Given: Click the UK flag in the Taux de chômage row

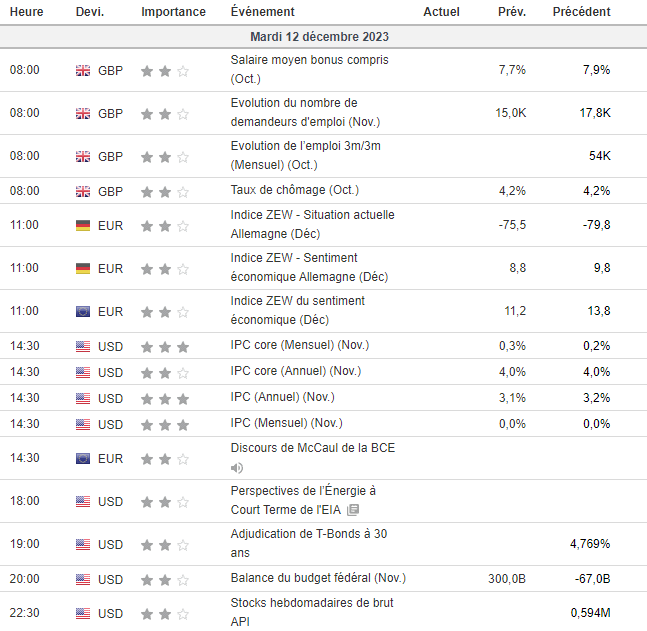Looking at the screenshot, I should tap(83, 190).
